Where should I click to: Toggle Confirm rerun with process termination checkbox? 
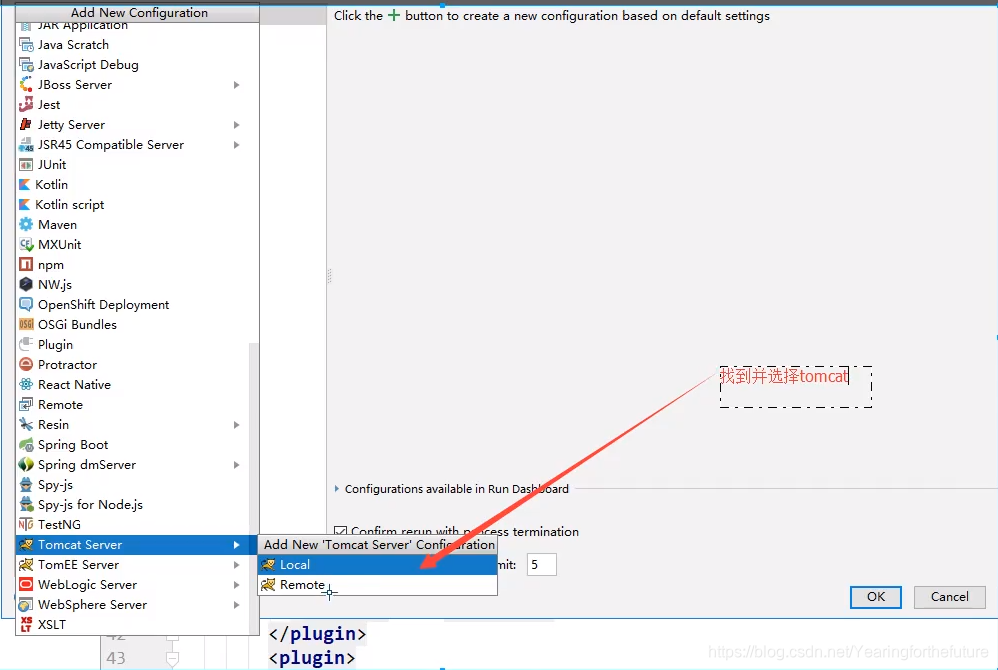point(341,531)
